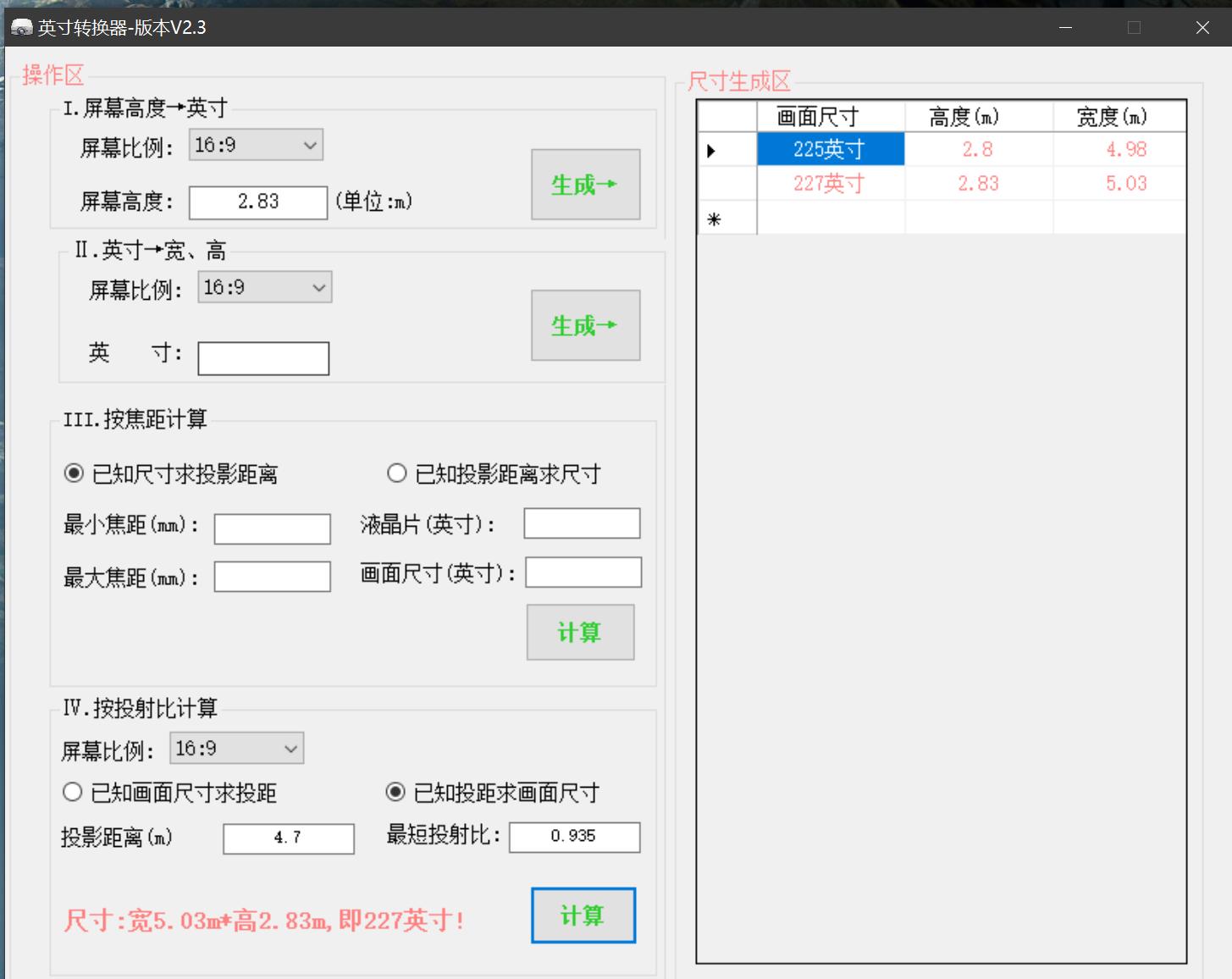
Task: Open 屏幕比例 dropdown in section I
Action: [x=256, y=145]
